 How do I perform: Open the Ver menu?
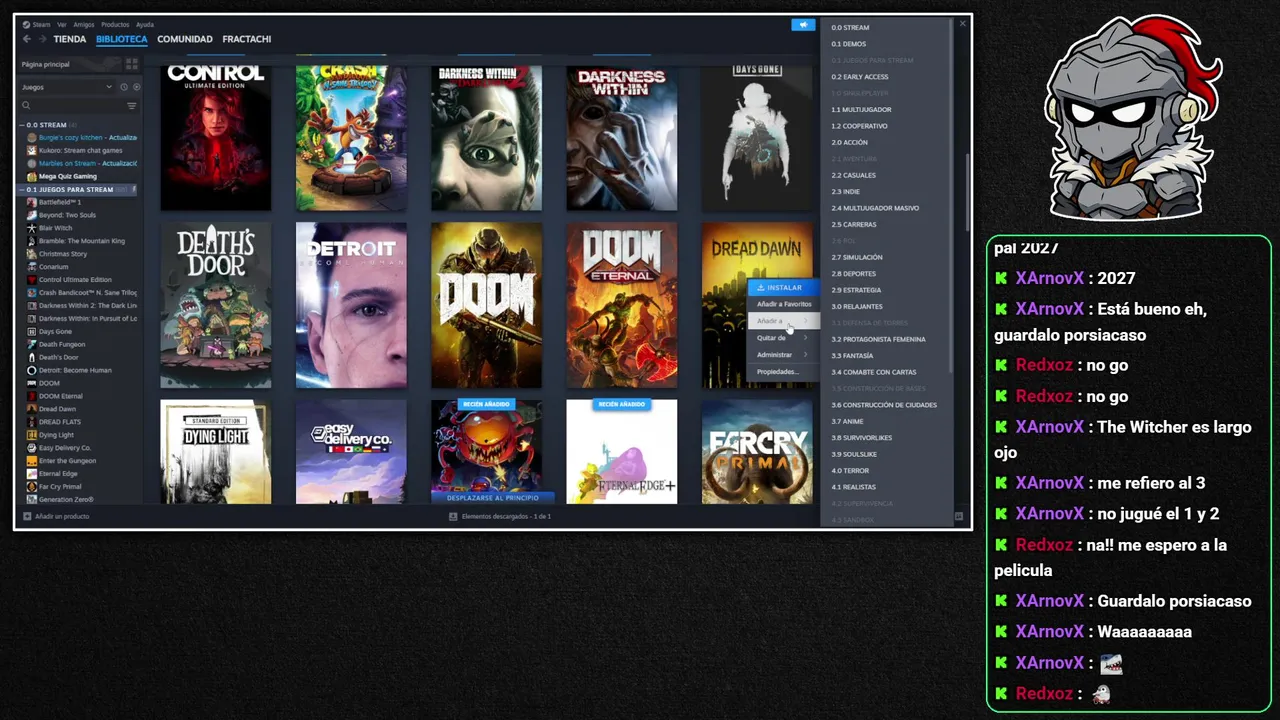point(62,24)
